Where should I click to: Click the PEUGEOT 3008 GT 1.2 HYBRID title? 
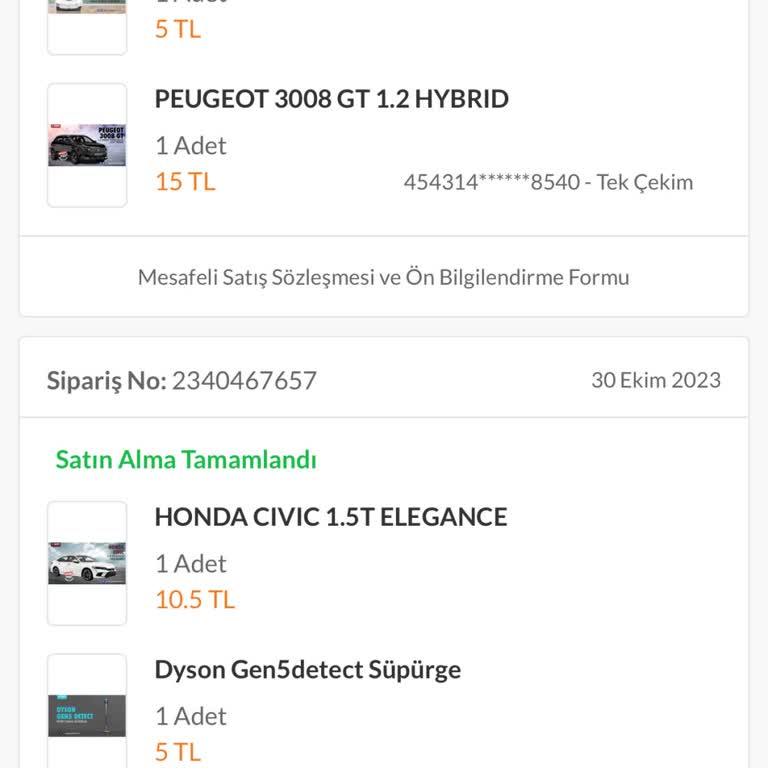coord(331,99)
